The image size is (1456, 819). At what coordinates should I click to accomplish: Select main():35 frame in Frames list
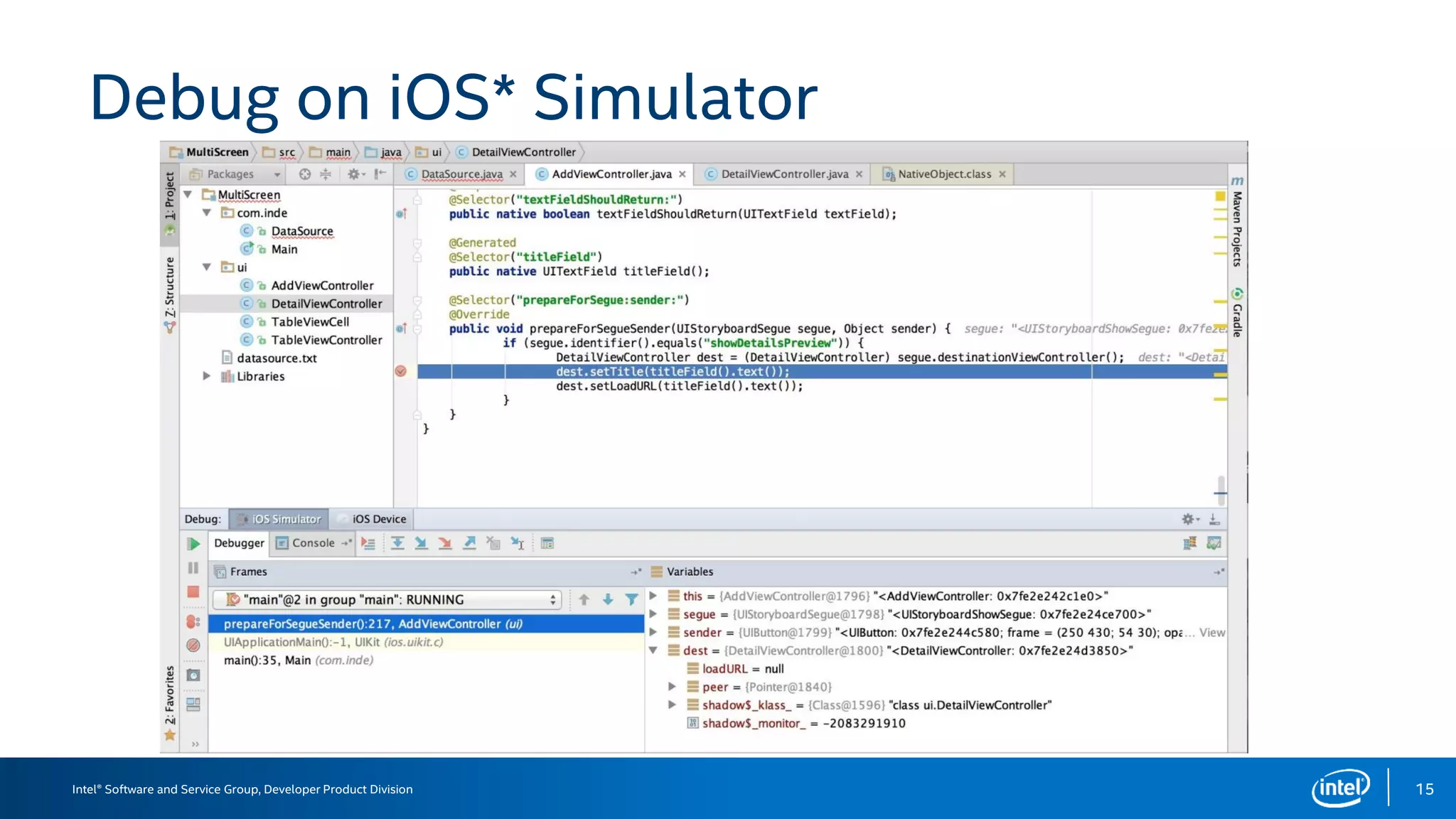(x=427, y=660)
